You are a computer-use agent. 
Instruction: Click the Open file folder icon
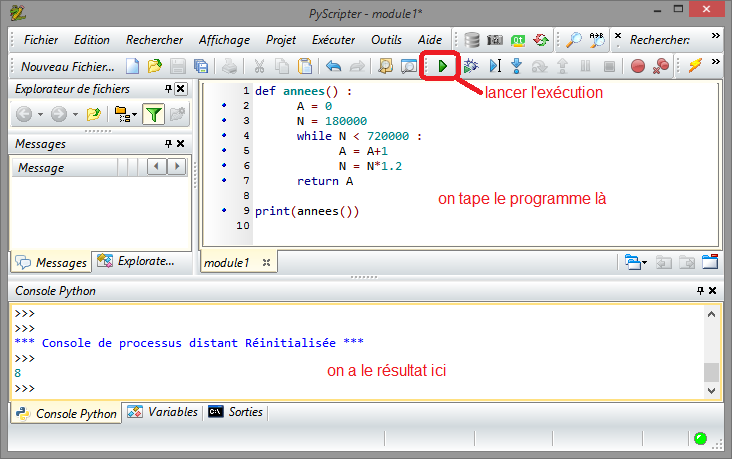[x=155, y=67]
